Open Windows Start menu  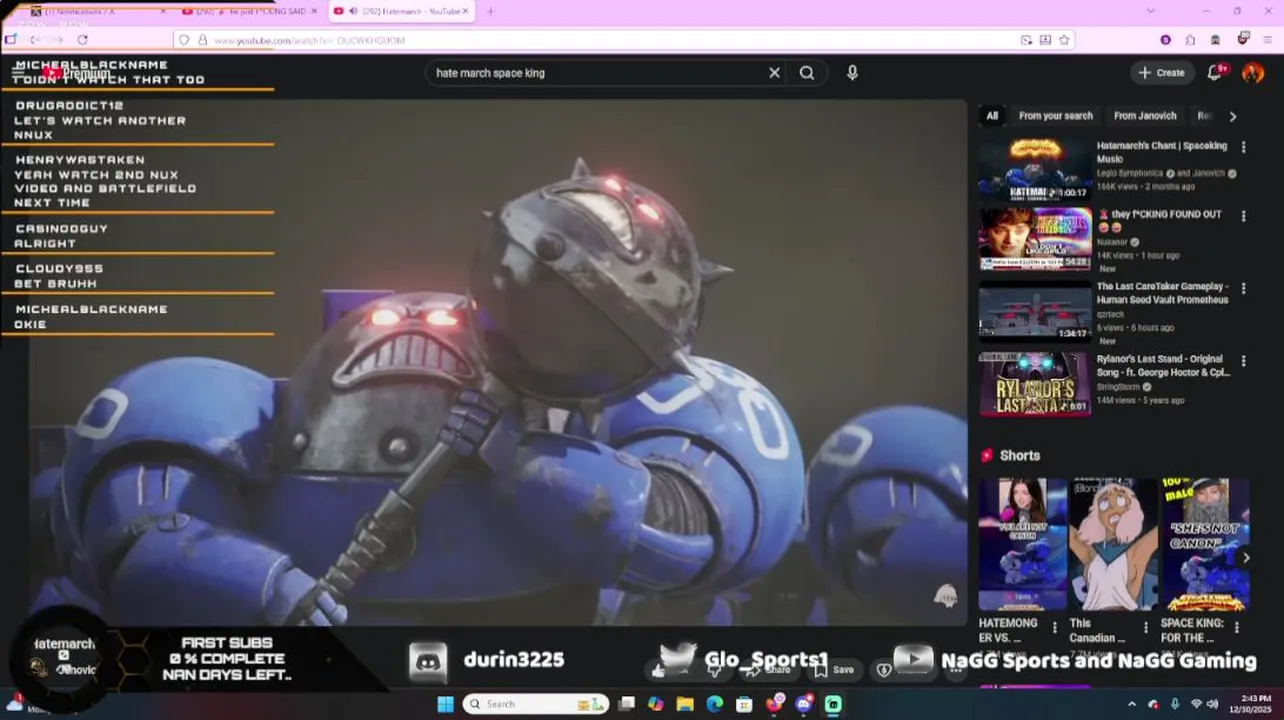pyautogui.click(x=445, y=704)
